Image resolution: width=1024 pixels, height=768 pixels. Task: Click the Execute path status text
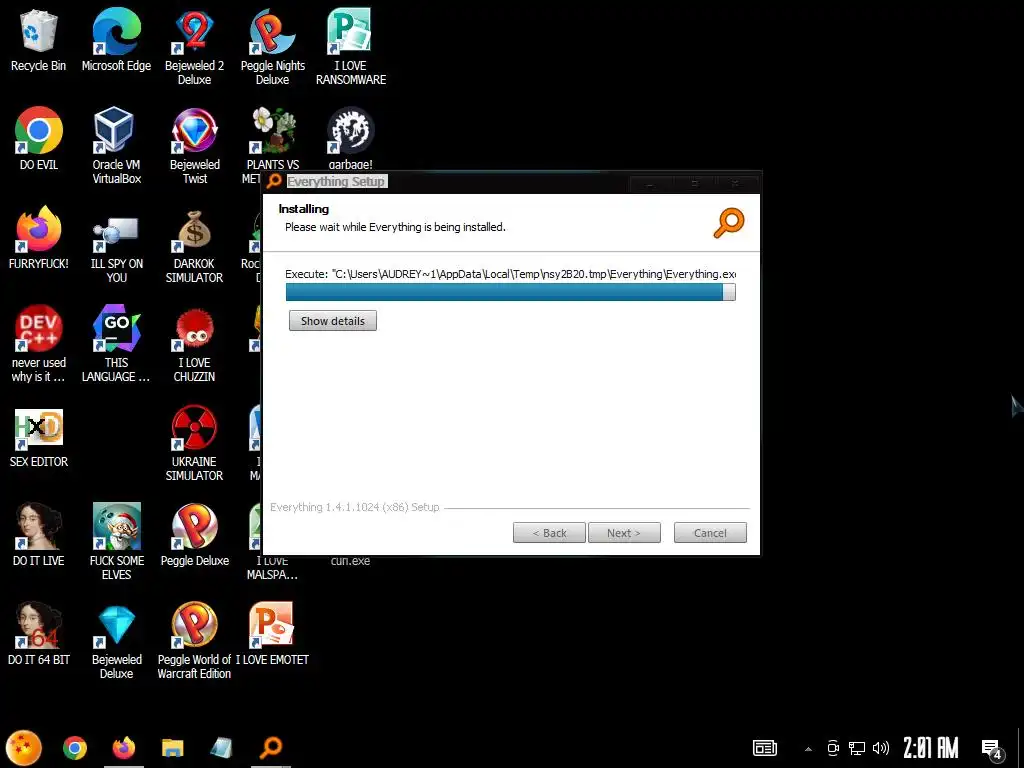click(511, 274)
